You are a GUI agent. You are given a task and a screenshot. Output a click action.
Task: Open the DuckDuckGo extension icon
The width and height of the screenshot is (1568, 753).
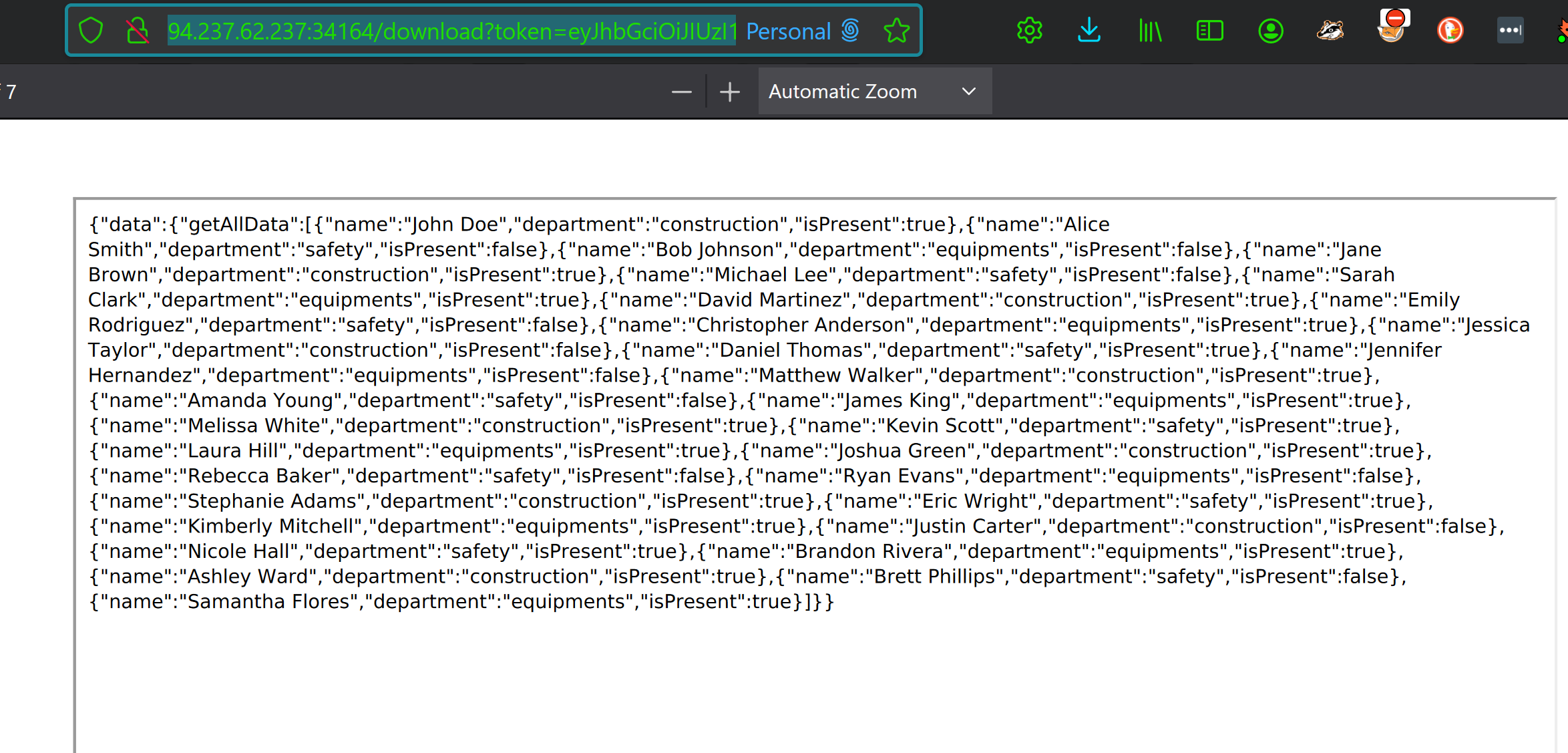(1450, 31)
